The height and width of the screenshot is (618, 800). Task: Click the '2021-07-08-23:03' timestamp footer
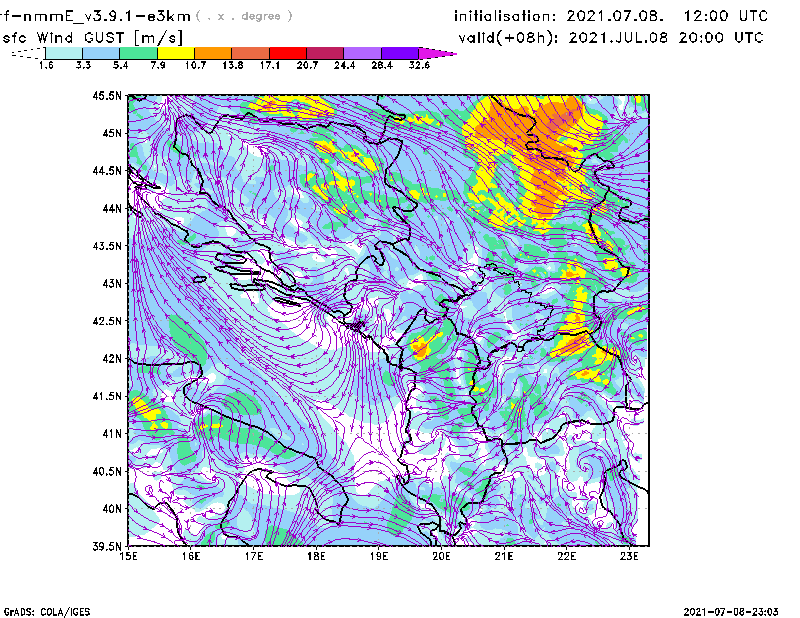coord(731,612)
